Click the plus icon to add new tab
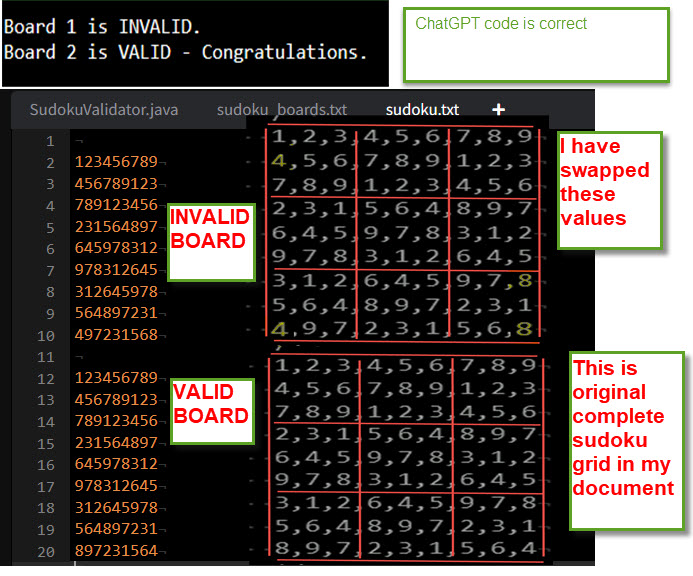Viewport: 693px width, 576px height. pyautogui.click(x=498, y=109)
